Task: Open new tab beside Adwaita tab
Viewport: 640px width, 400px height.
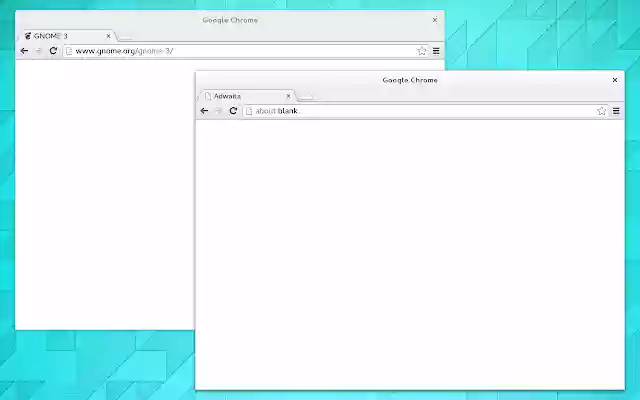Action: click(x=305, y=98)
